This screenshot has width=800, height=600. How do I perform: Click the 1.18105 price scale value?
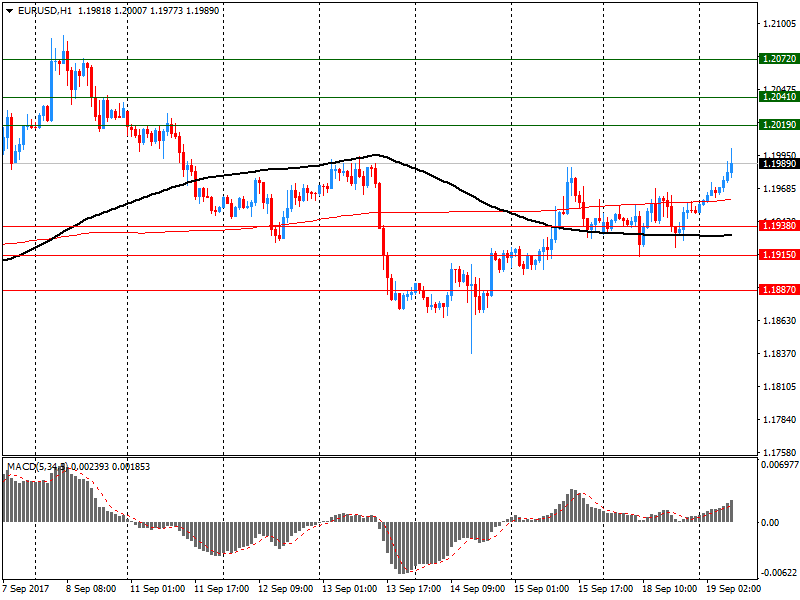point(780,387)
